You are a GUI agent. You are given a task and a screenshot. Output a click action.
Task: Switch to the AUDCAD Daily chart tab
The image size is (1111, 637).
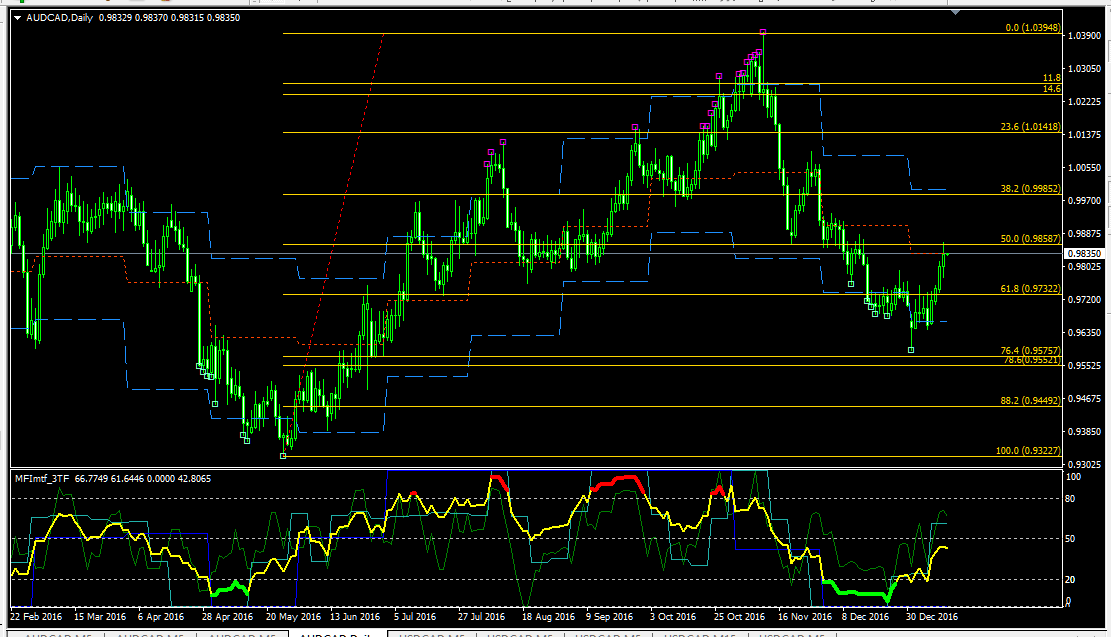coord(338,633)
